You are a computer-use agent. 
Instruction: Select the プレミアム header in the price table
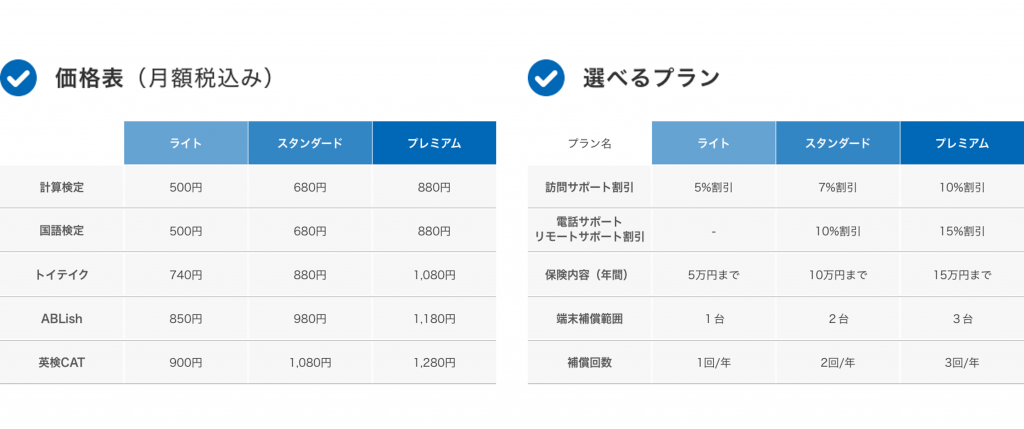[x=434, y=143]
